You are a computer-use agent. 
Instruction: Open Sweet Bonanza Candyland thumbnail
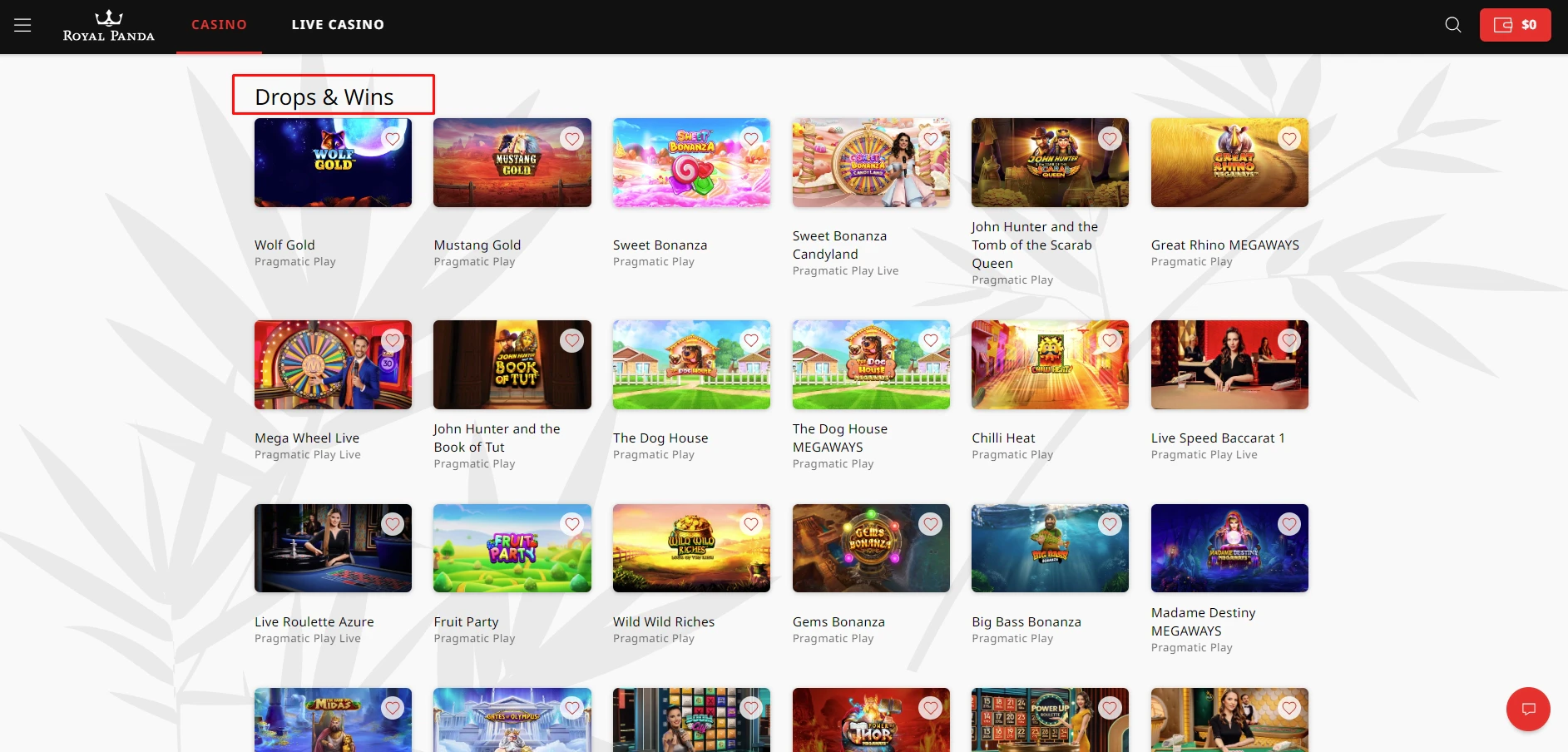871,162
